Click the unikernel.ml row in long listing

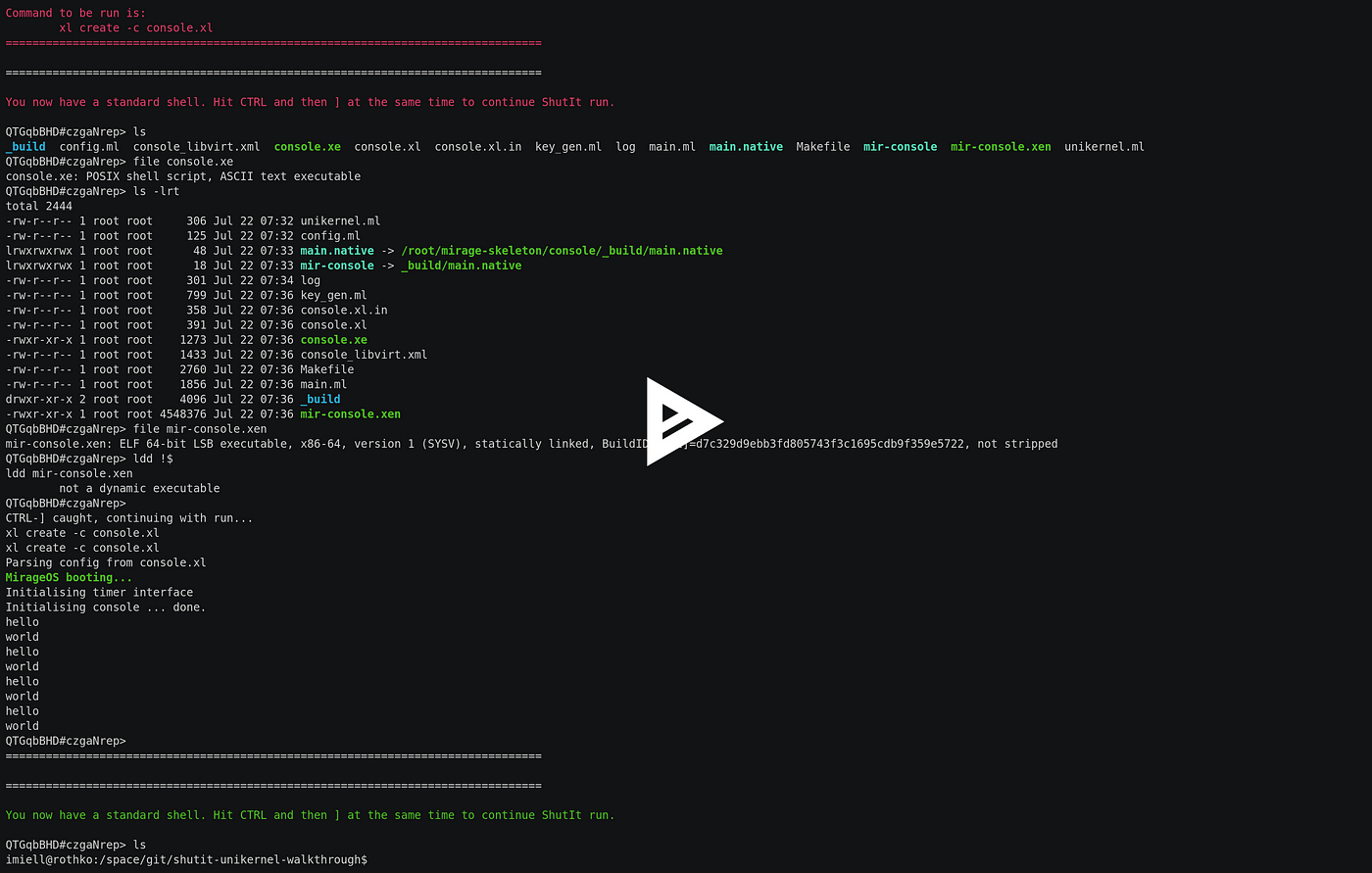193,221
